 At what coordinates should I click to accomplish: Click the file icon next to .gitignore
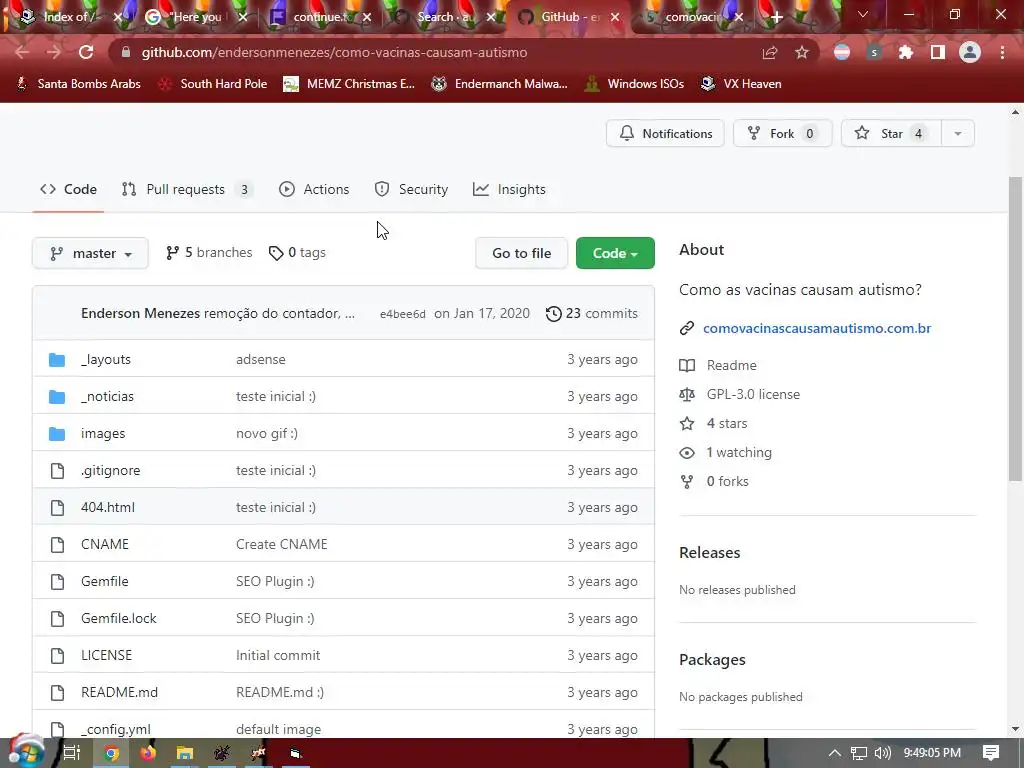57,470
